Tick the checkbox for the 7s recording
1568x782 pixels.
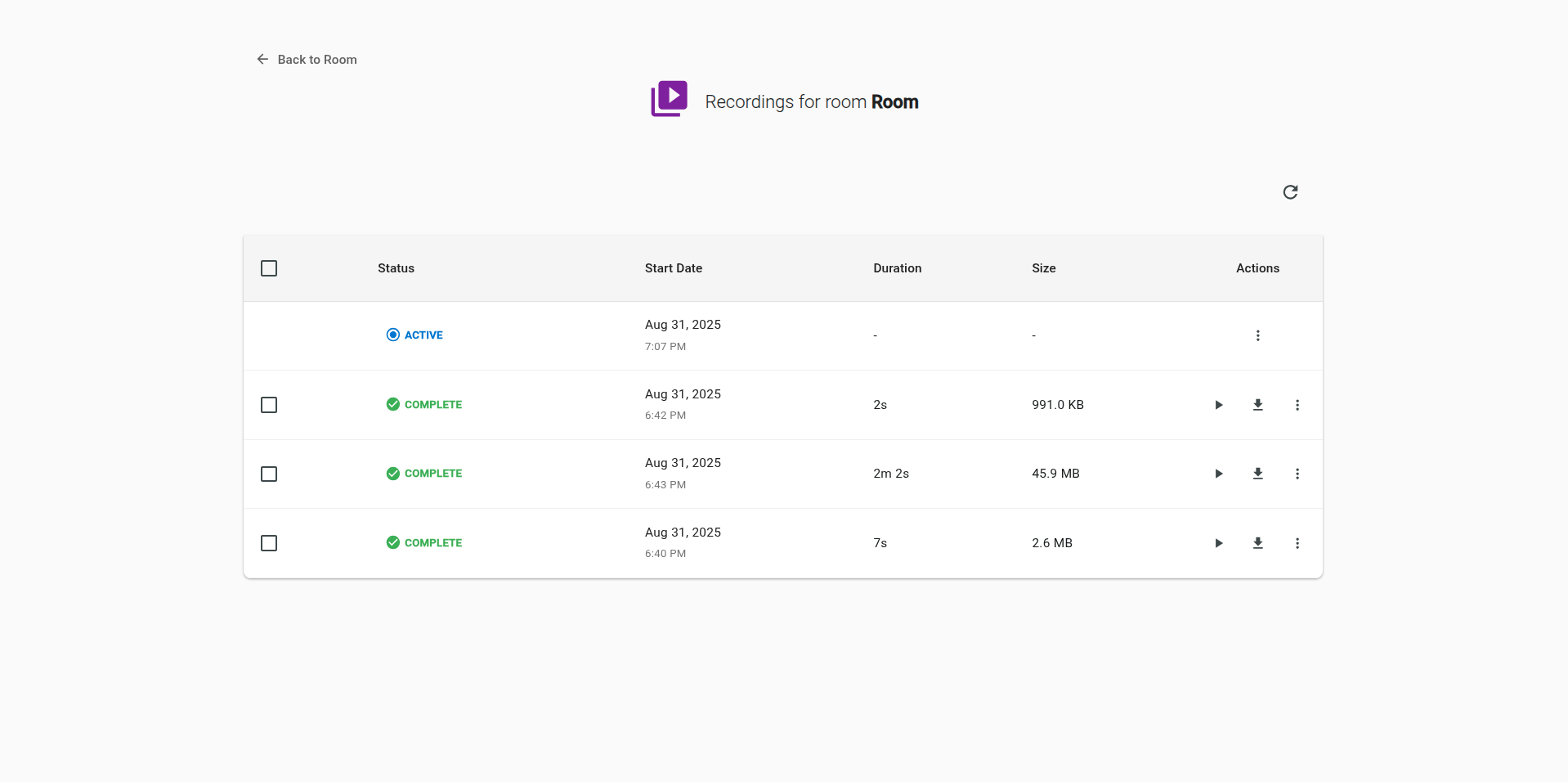269,543
